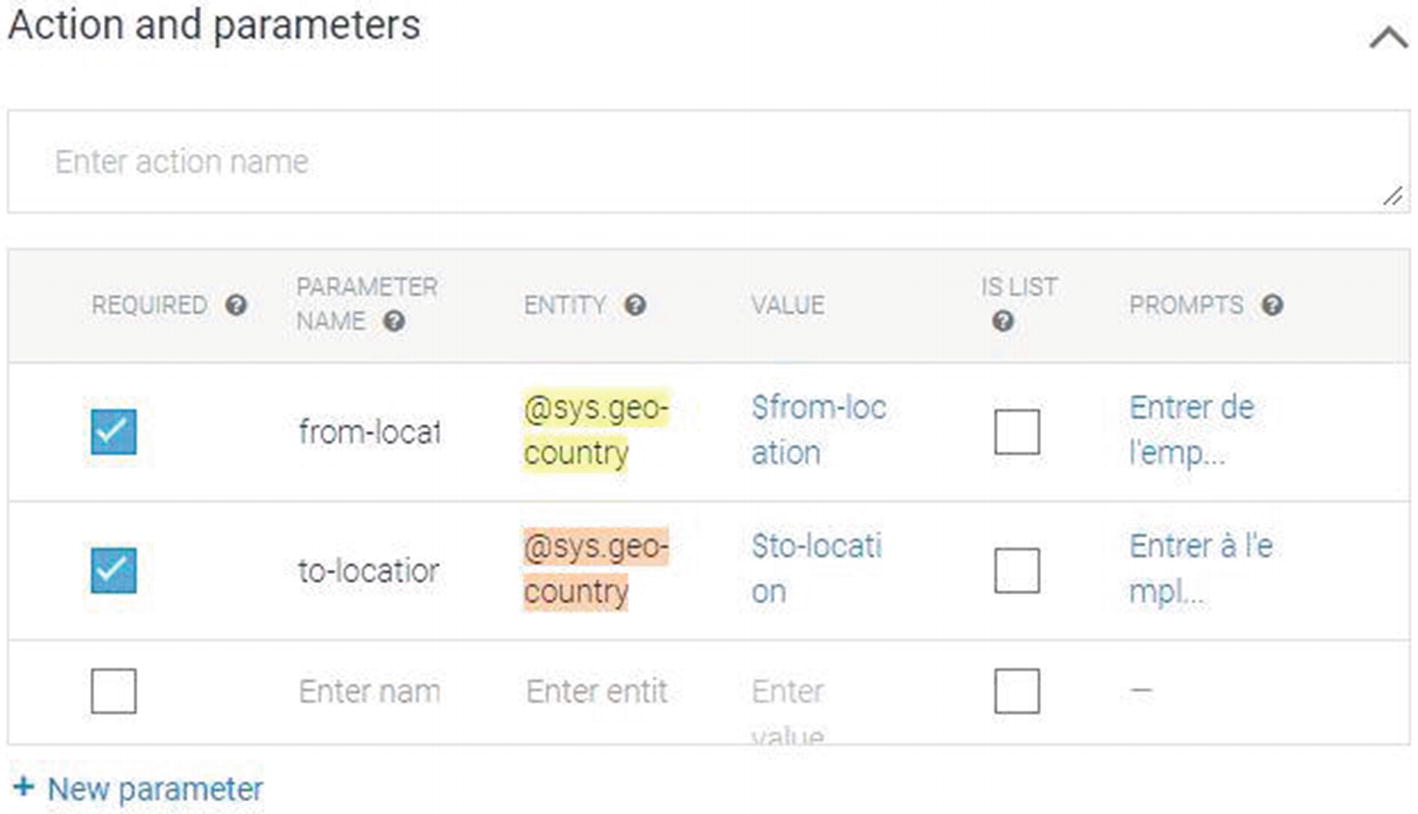Tick Is List checkbox in empty row
Screen dimensions: 1418x814
click(x=1017, y=691)
